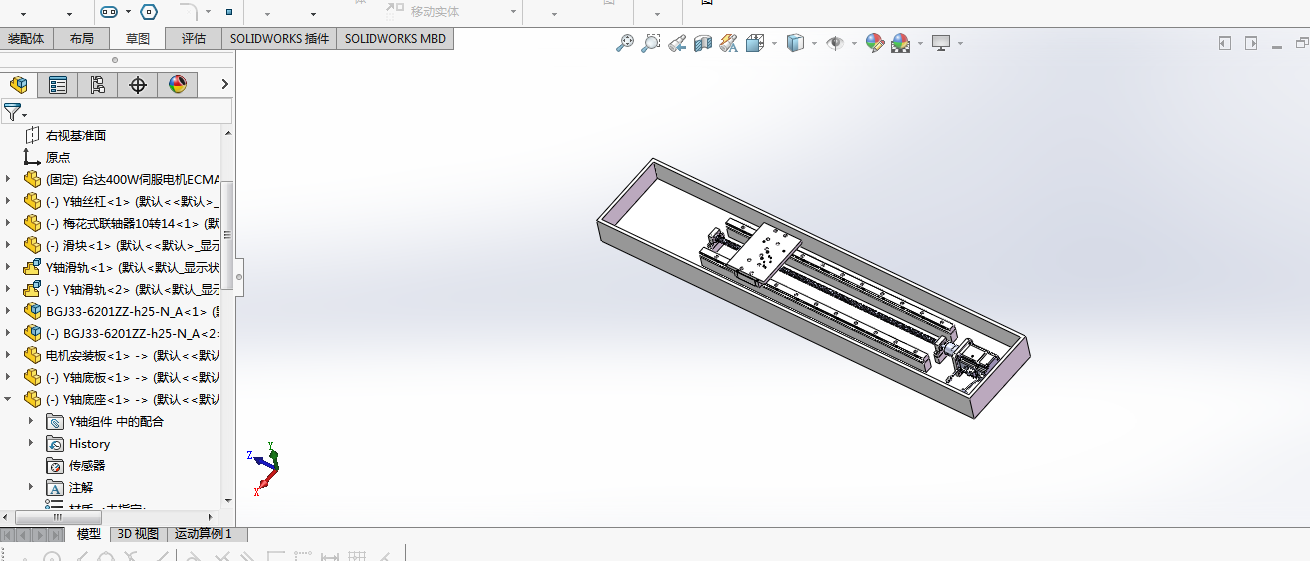Click the Zoom to Area icon

651,43
